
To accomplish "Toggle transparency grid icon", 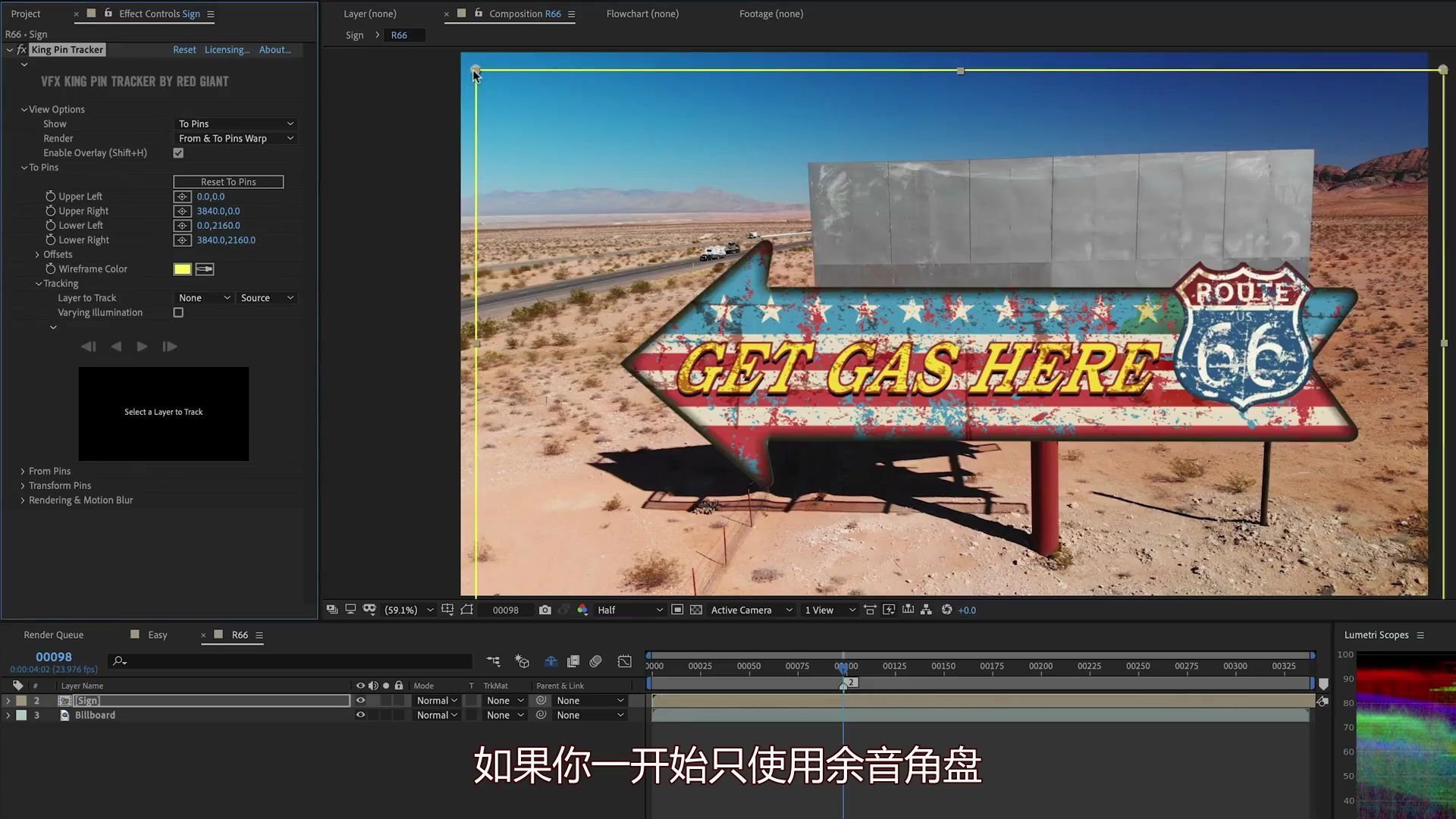I will pyautogui.click(x=696, y=610).
